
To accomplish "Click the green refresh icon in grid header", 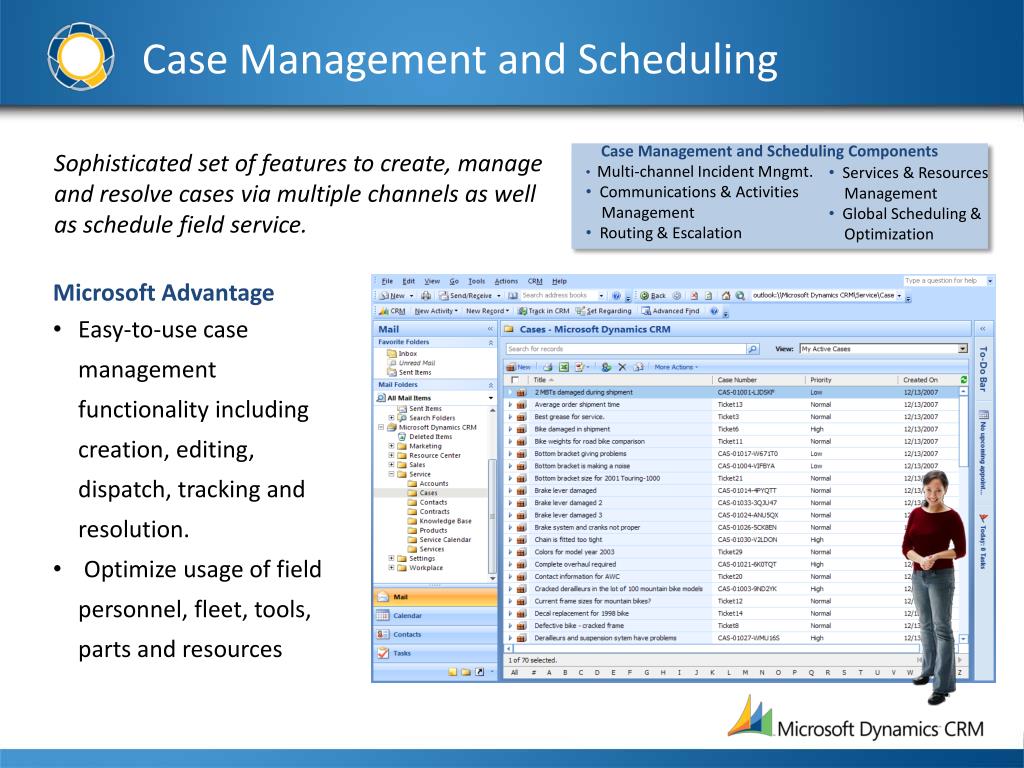I will coord(964,379).
